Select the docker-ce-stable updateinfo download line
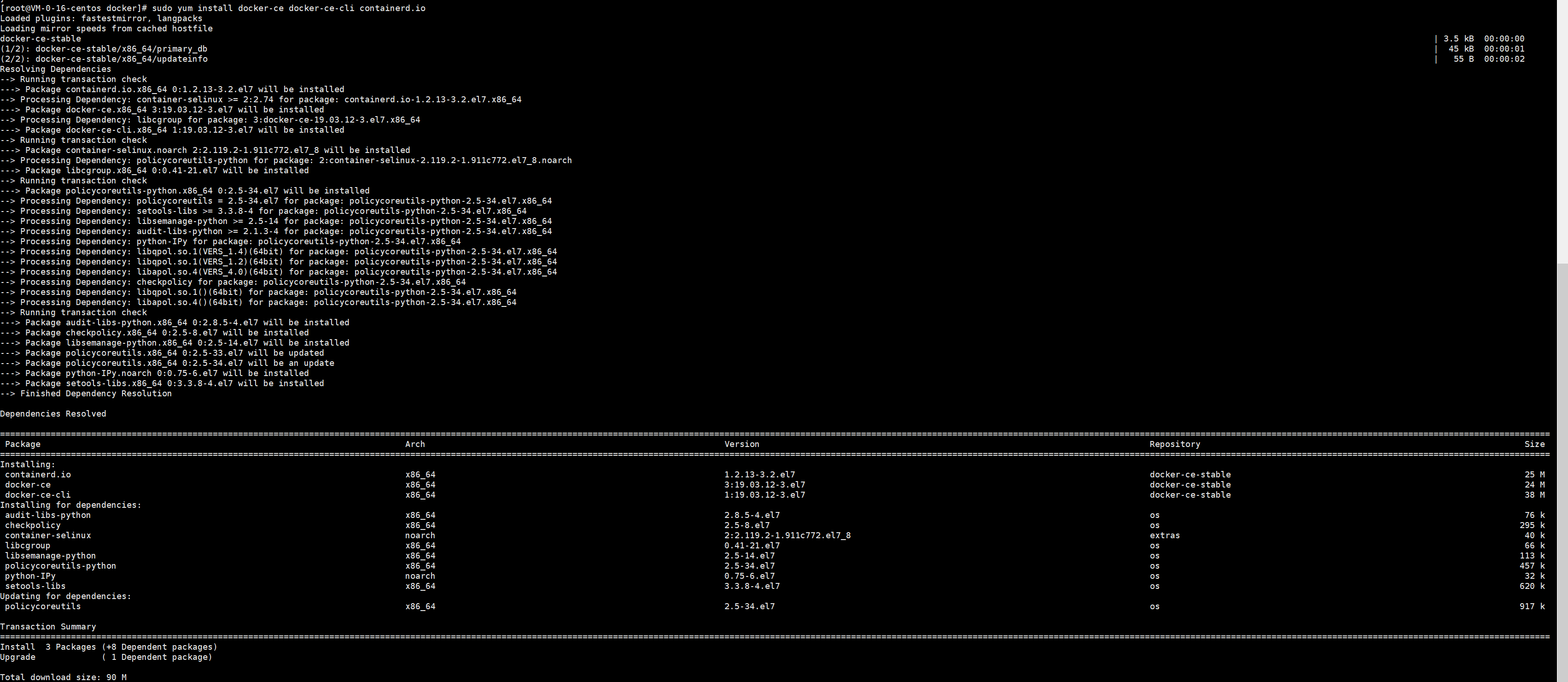 [104, 59]
